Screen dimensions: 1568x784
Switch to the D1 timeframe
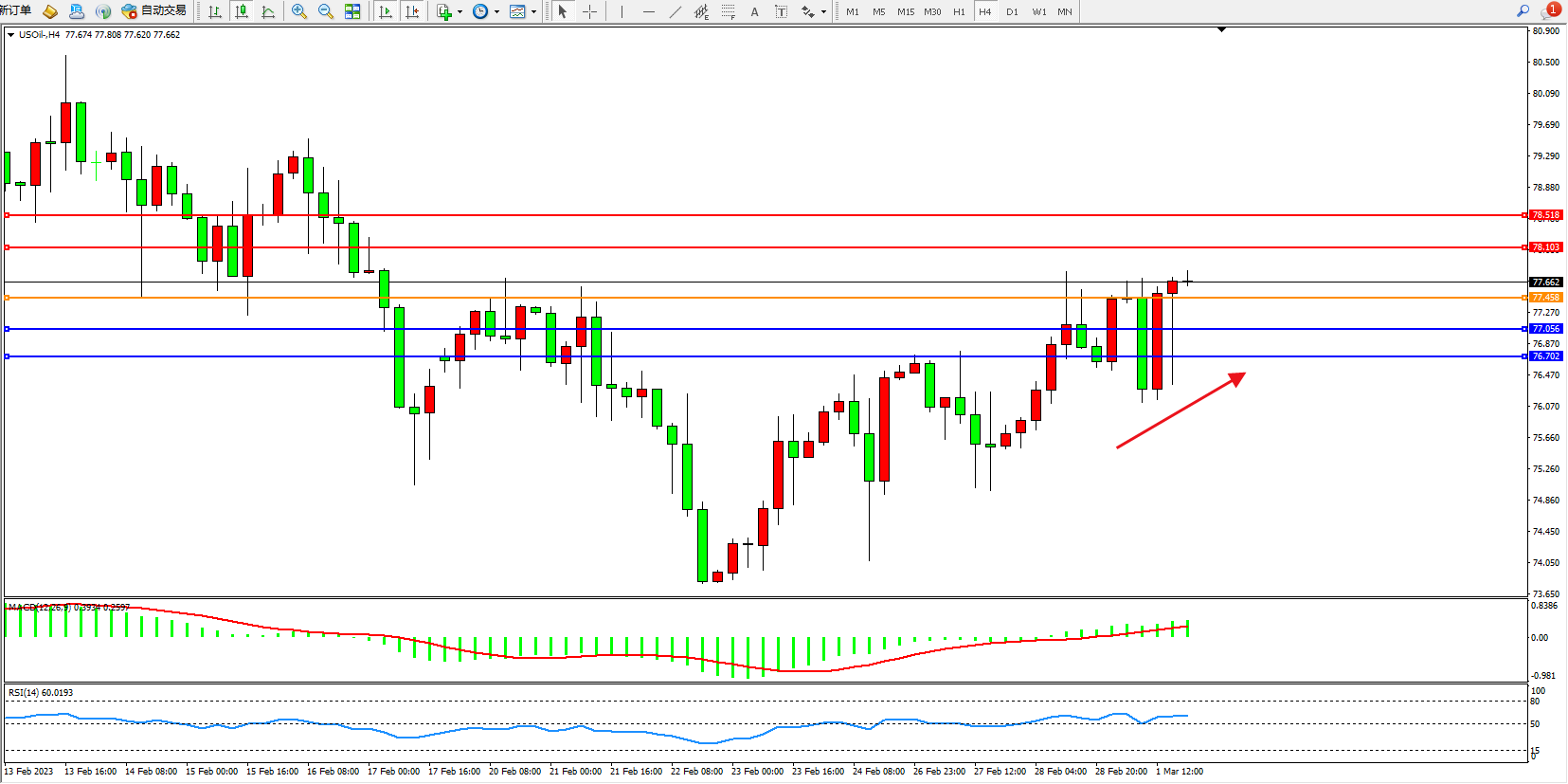point(1012,11)
